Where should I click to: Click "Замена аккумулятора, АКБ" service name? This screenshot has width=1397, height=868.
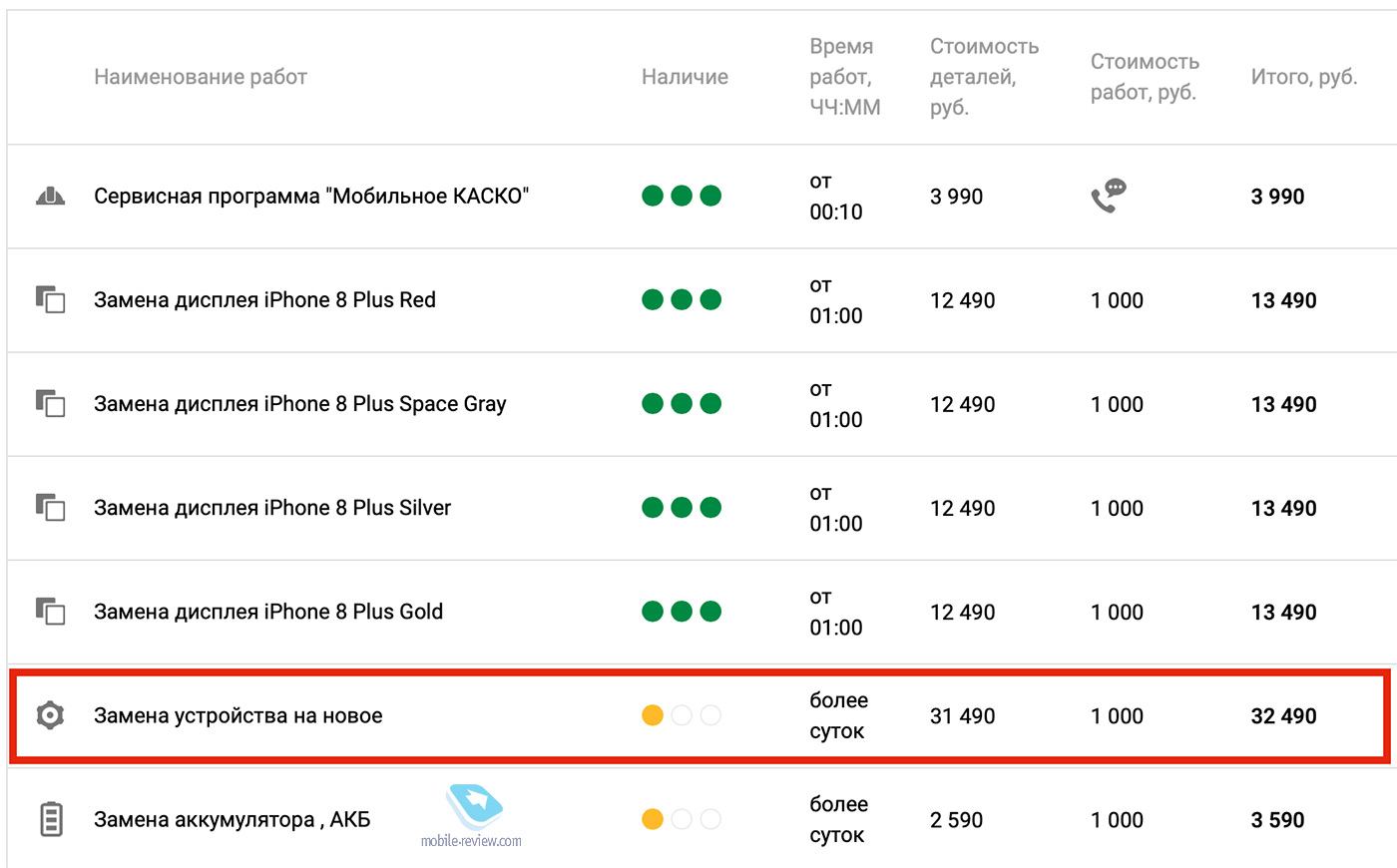click(x=232, y=820)
